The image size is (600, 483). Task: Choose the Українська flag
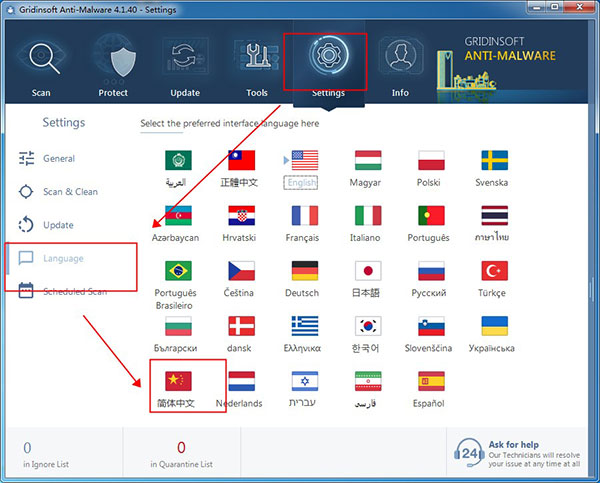[494, 326]
